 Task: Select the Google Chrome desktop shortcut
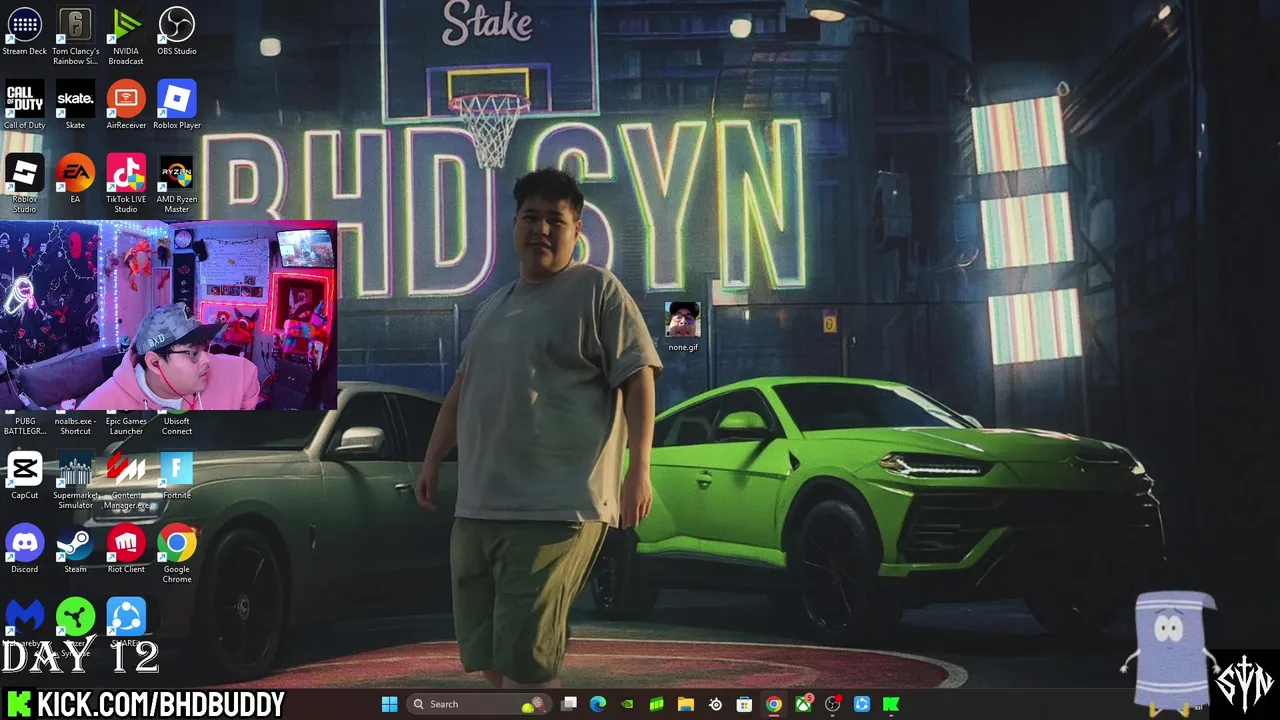(x=177, y=554)
